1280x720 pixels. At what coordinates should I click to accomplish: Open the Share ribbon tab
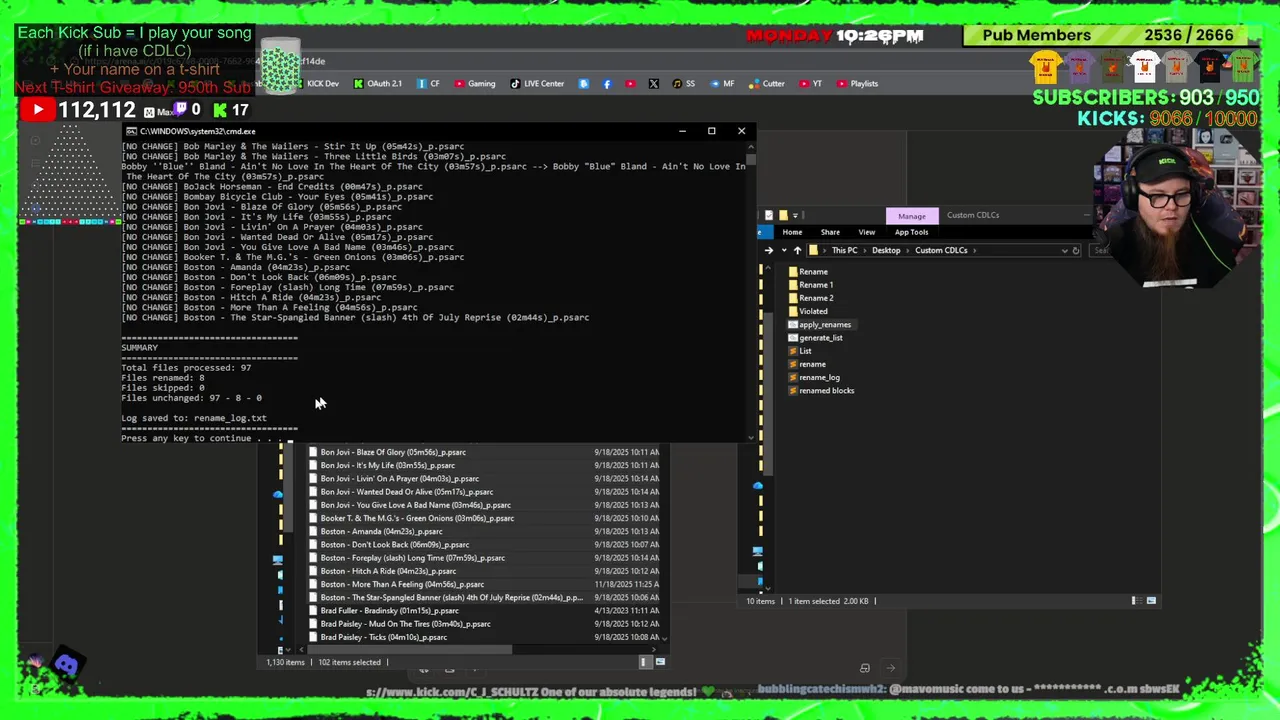pyautogui.click(x=830, y=232)
